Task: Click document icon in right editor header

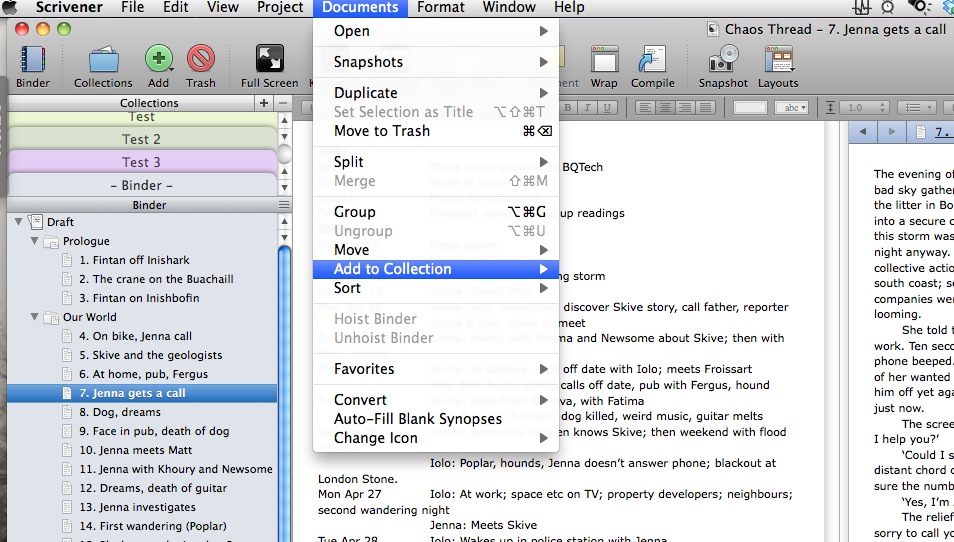Action: point(921,131)
